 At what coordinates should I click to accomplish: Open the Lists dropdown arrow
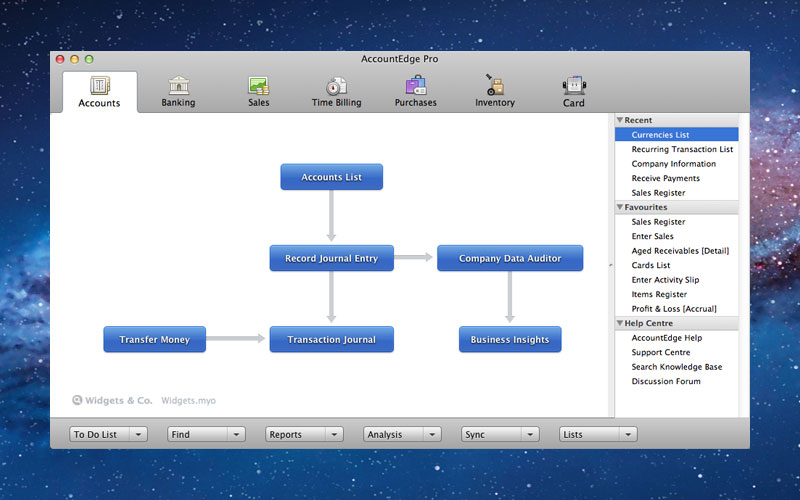(x=628, y=435)
